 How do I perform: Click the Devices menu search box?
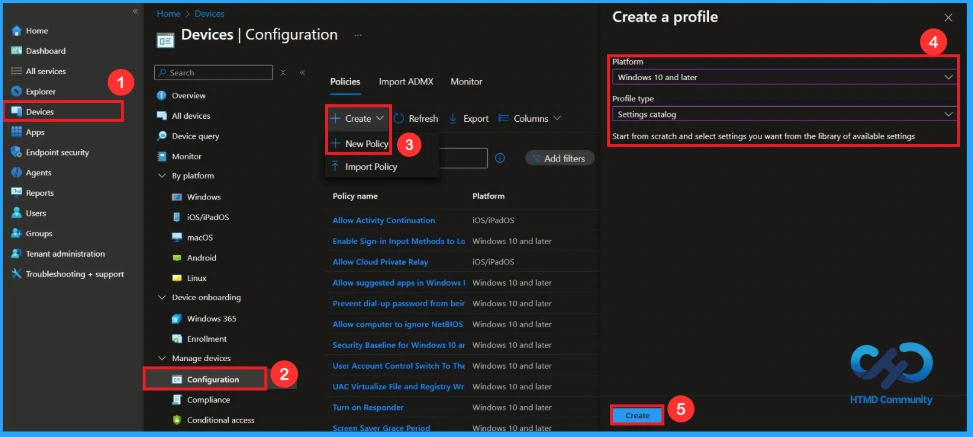click(213, 73)
